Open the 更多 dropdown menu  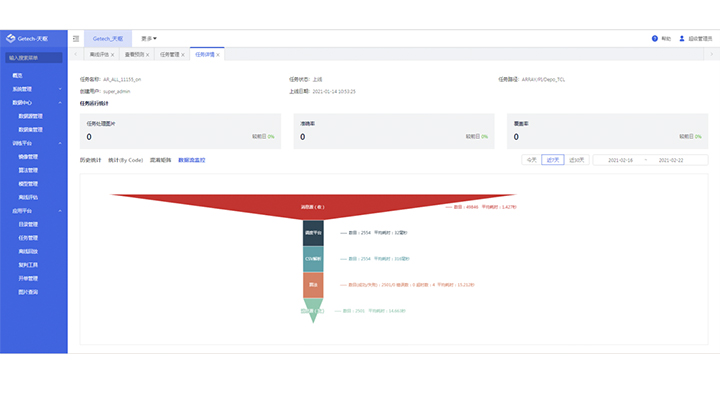pos(149,38)
